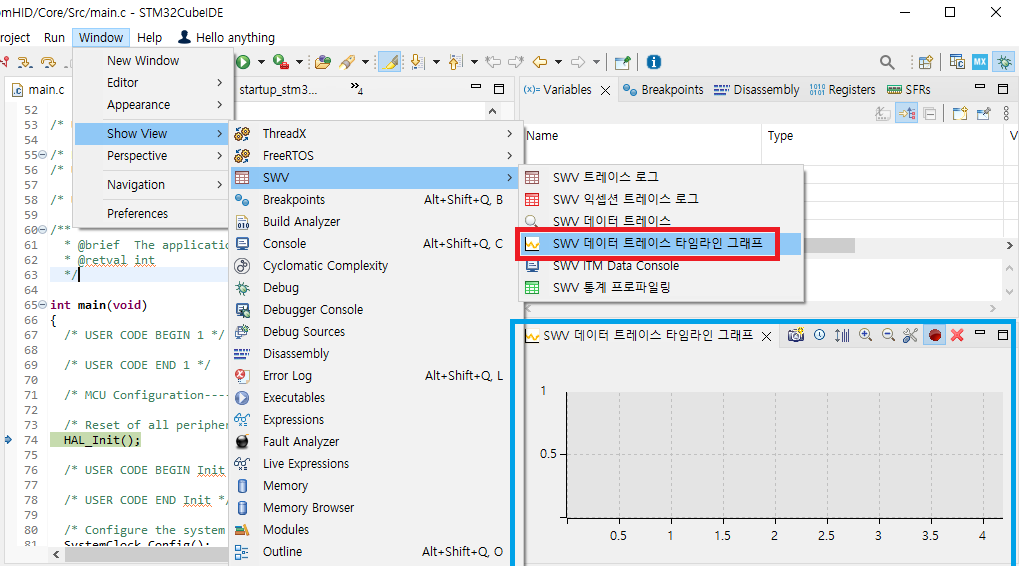Viewport: 1019px width, 566px height.
Task: Click the yellow Back arrow in the toolbar
Action: pos(539,62)
